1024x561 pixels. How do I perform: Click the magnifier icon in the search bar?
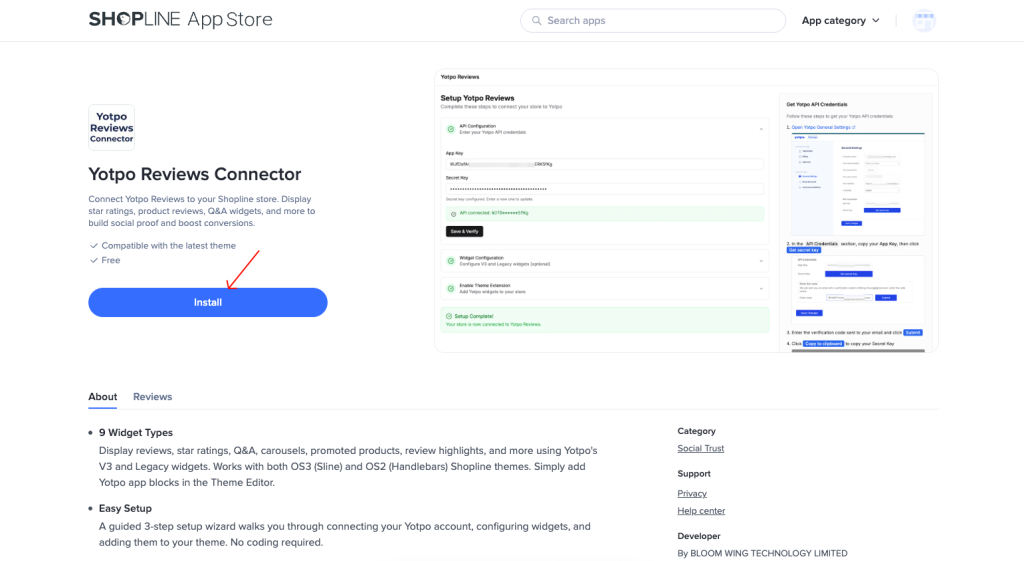[x=537, y=21]
